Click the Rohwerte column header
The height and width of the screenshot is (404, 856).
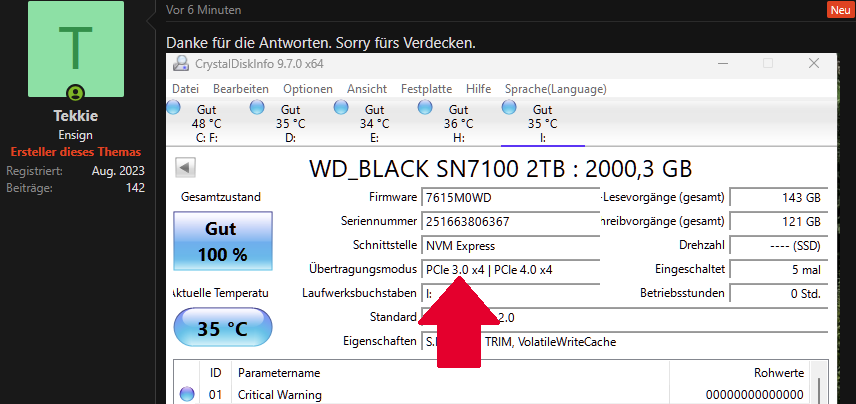coord(740,373)
